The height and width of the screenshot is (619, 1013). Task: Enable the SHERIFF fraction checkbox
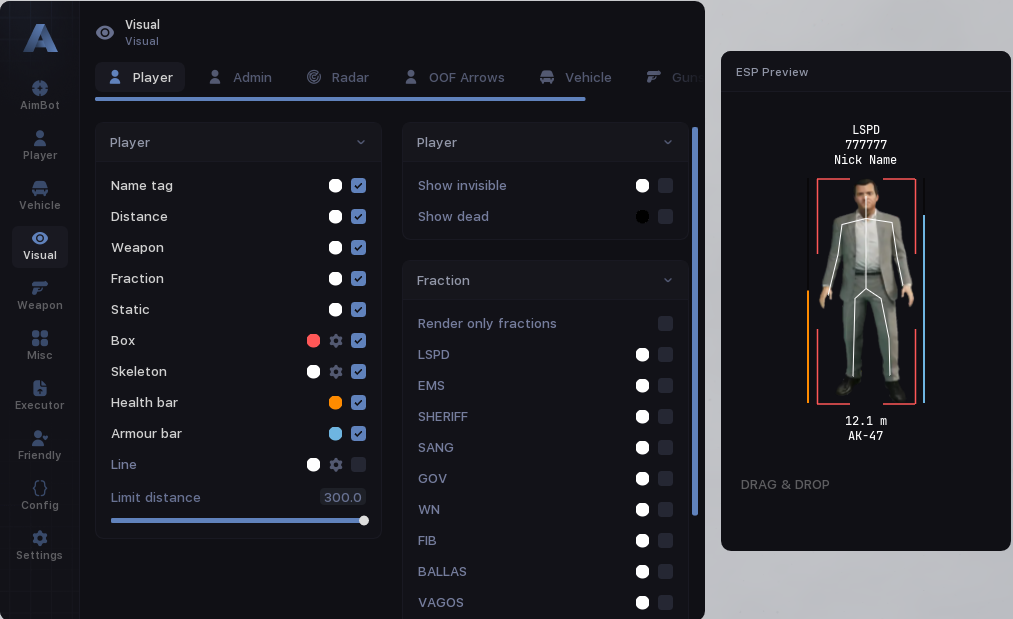(x=665, y=417)
